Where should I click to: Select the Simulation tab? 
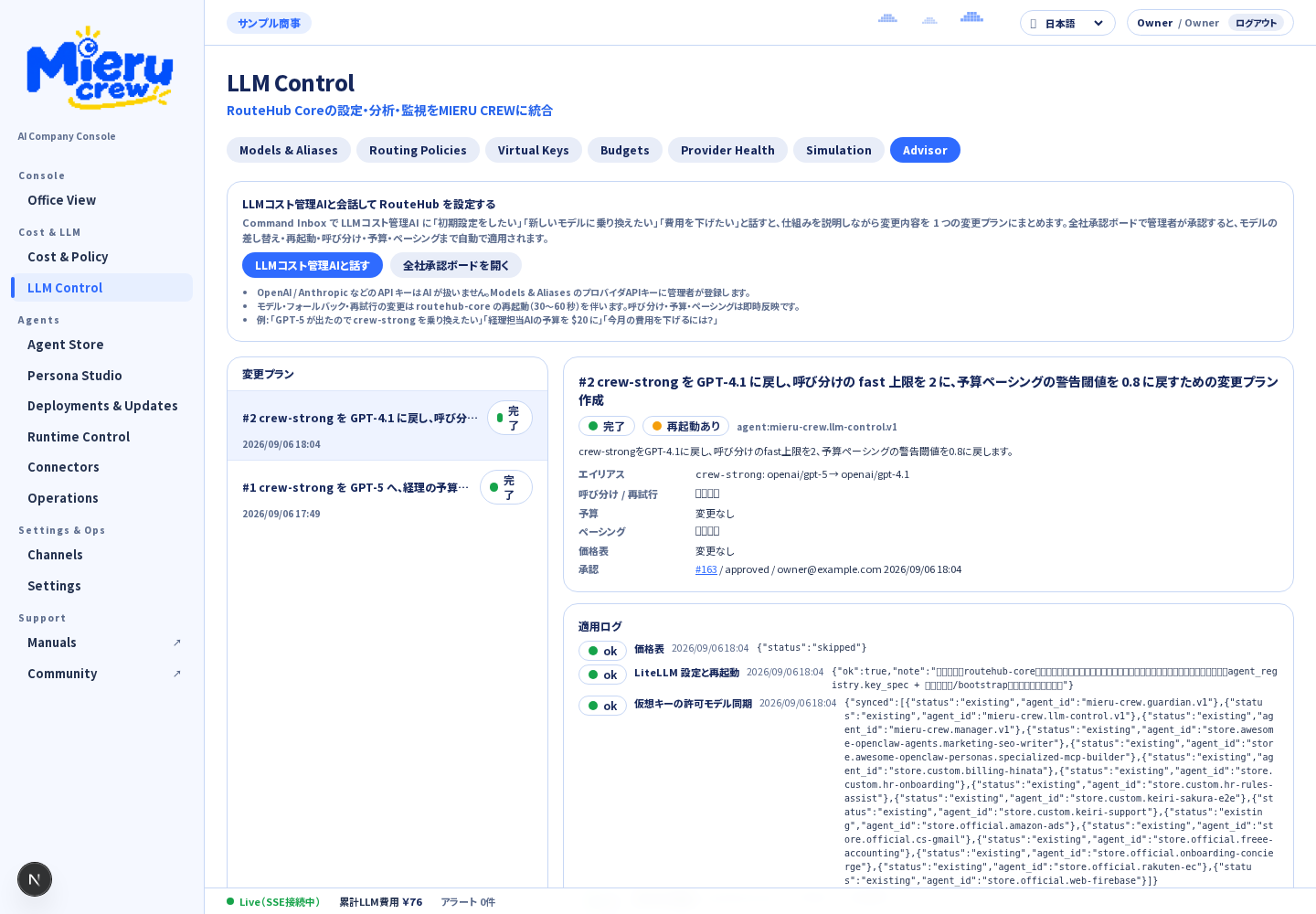839,150
